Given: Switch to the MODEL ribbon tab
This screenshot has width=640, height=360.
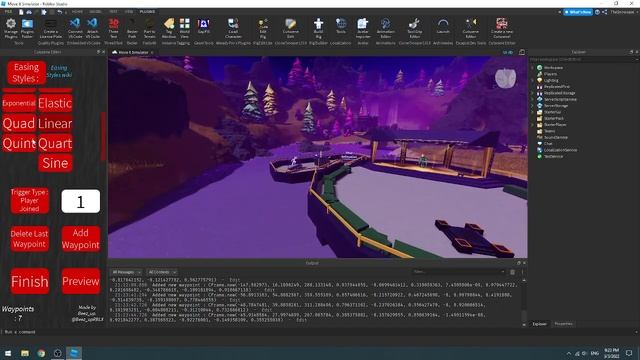Looking at the screenshot, I should tap(95, 12).
